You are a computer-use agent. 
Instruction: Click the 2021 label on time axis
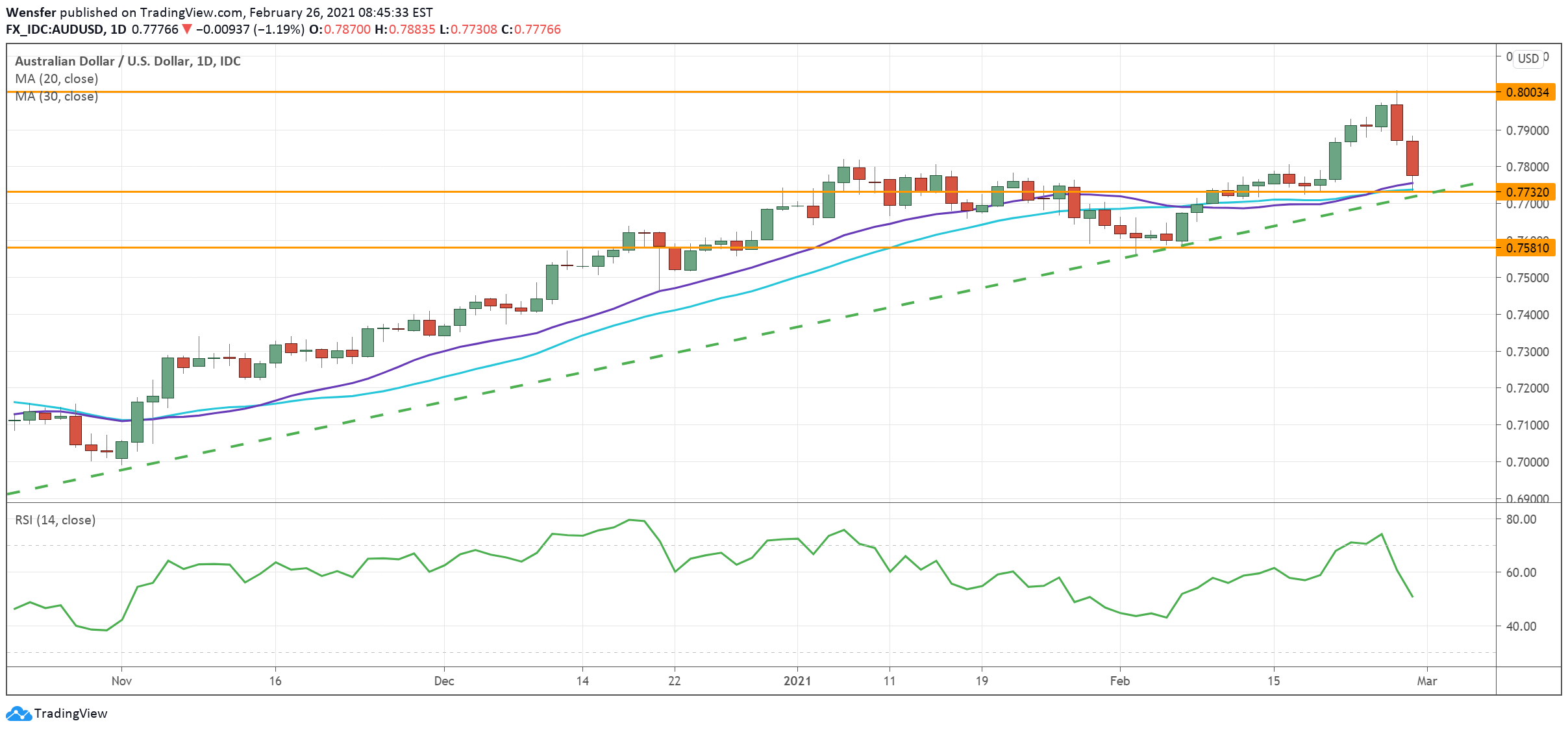coord(797,681)
